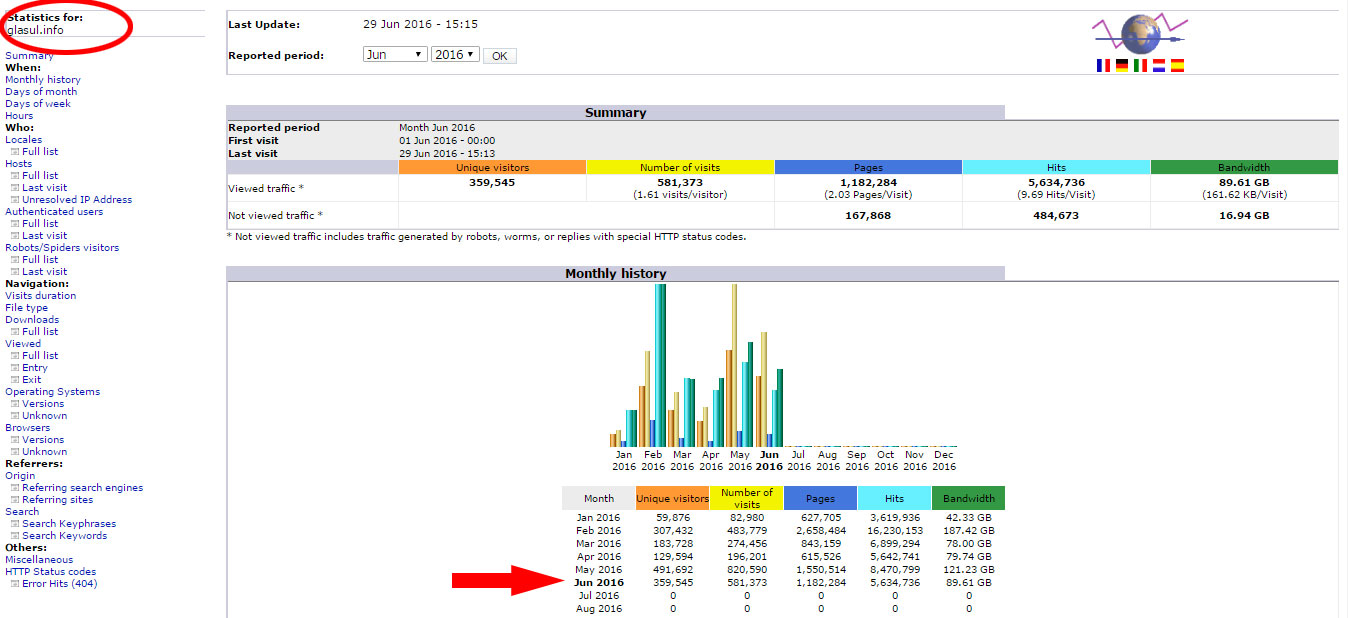Open the Days of month report
The width and height of the screenshot is (1348, 618).
[x=41, y=92]
